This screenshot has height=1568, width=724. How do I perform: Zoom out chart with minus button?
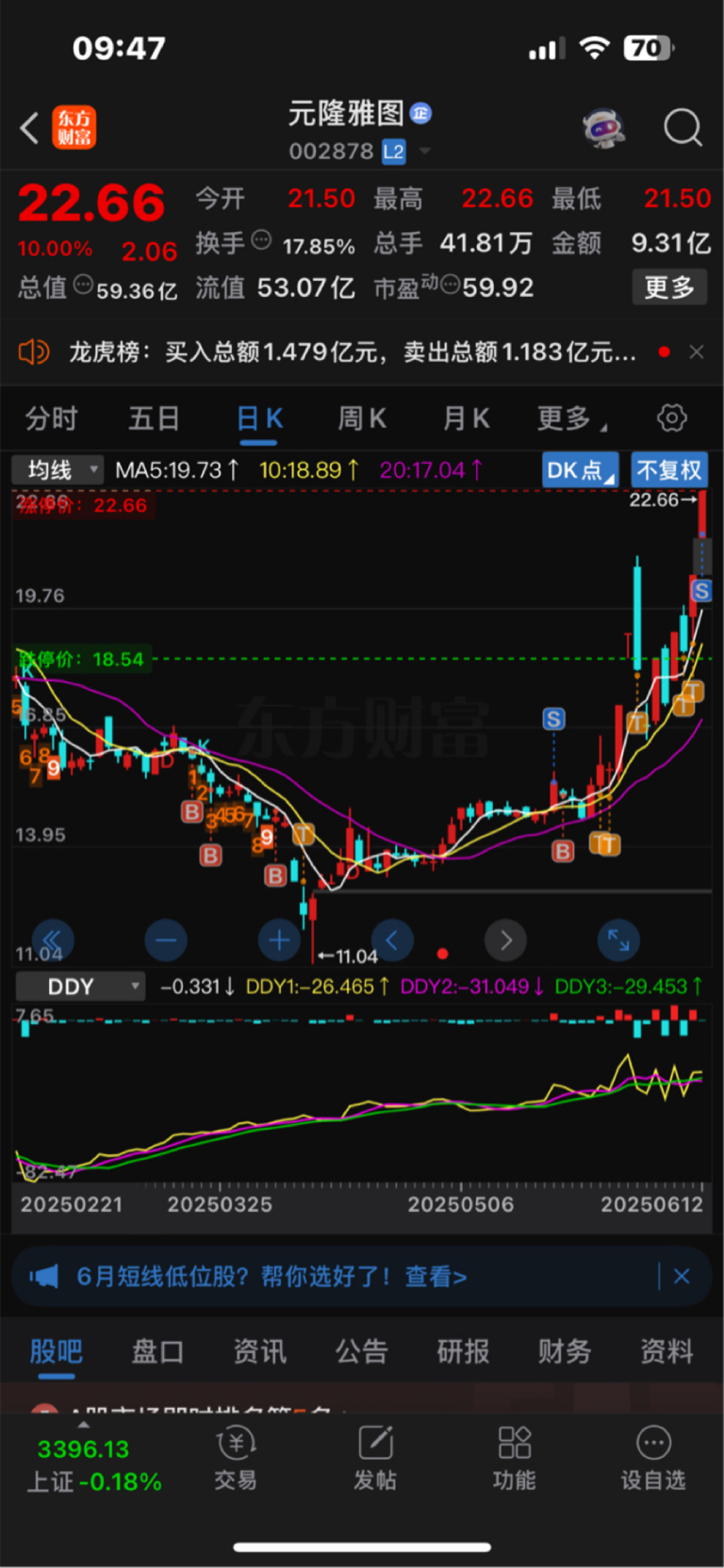(x=166, y=939)
